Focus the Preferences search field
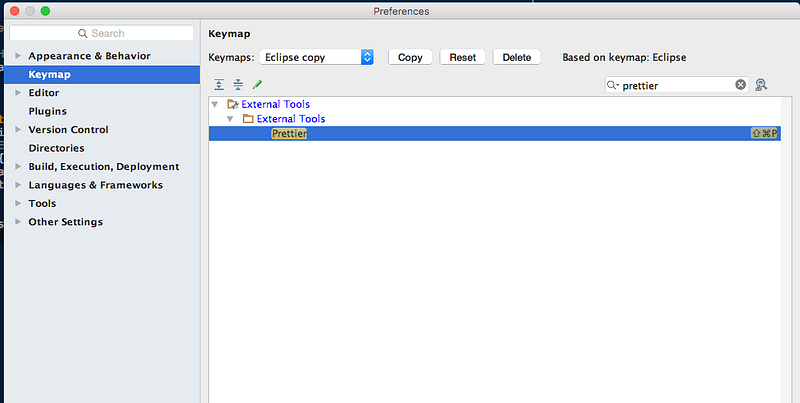 (x=102, y=33)
